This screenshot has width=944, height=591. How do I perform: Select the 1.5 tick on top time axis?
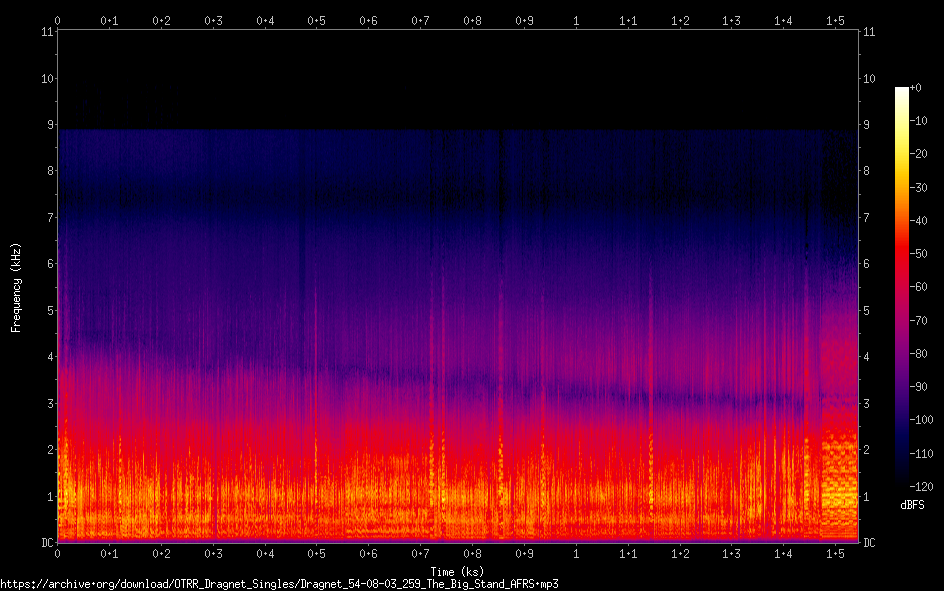coord(835,20)
